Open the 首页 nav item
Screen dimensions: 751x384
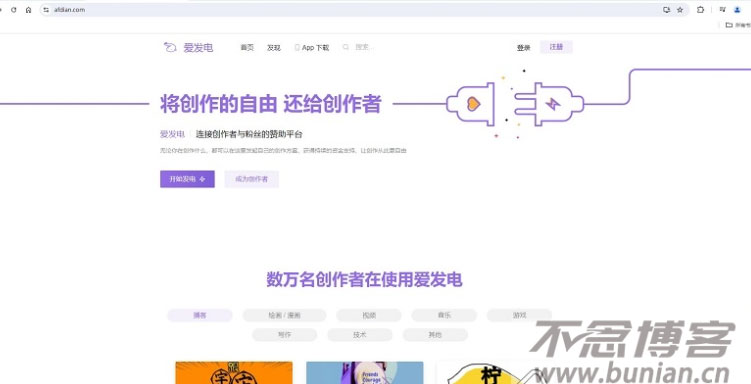[x=247, y=47]
